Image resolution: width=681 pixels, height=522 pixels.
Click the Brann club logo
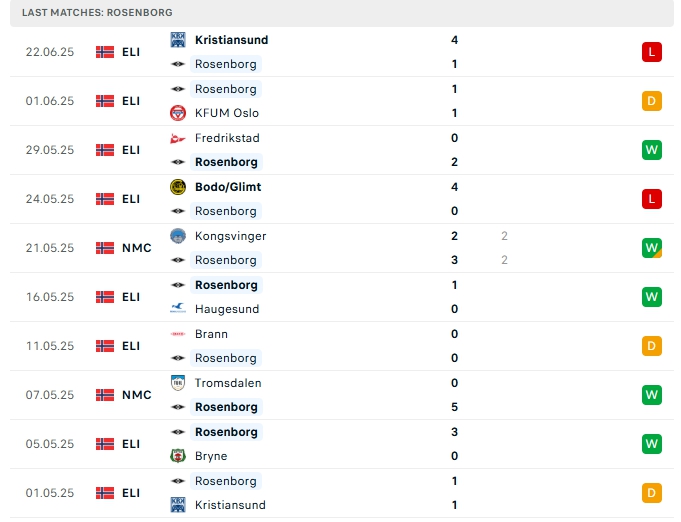pos(178,334)
